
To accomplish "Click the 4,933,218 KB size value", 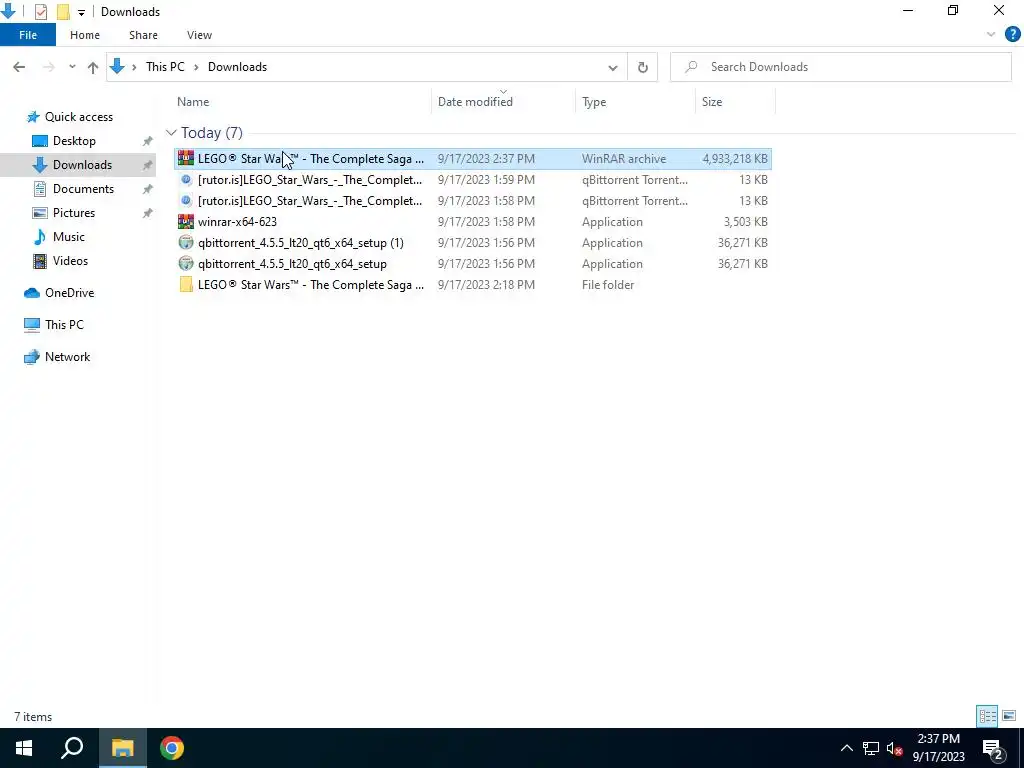I will pyautogui.click(x=735, y=159).
